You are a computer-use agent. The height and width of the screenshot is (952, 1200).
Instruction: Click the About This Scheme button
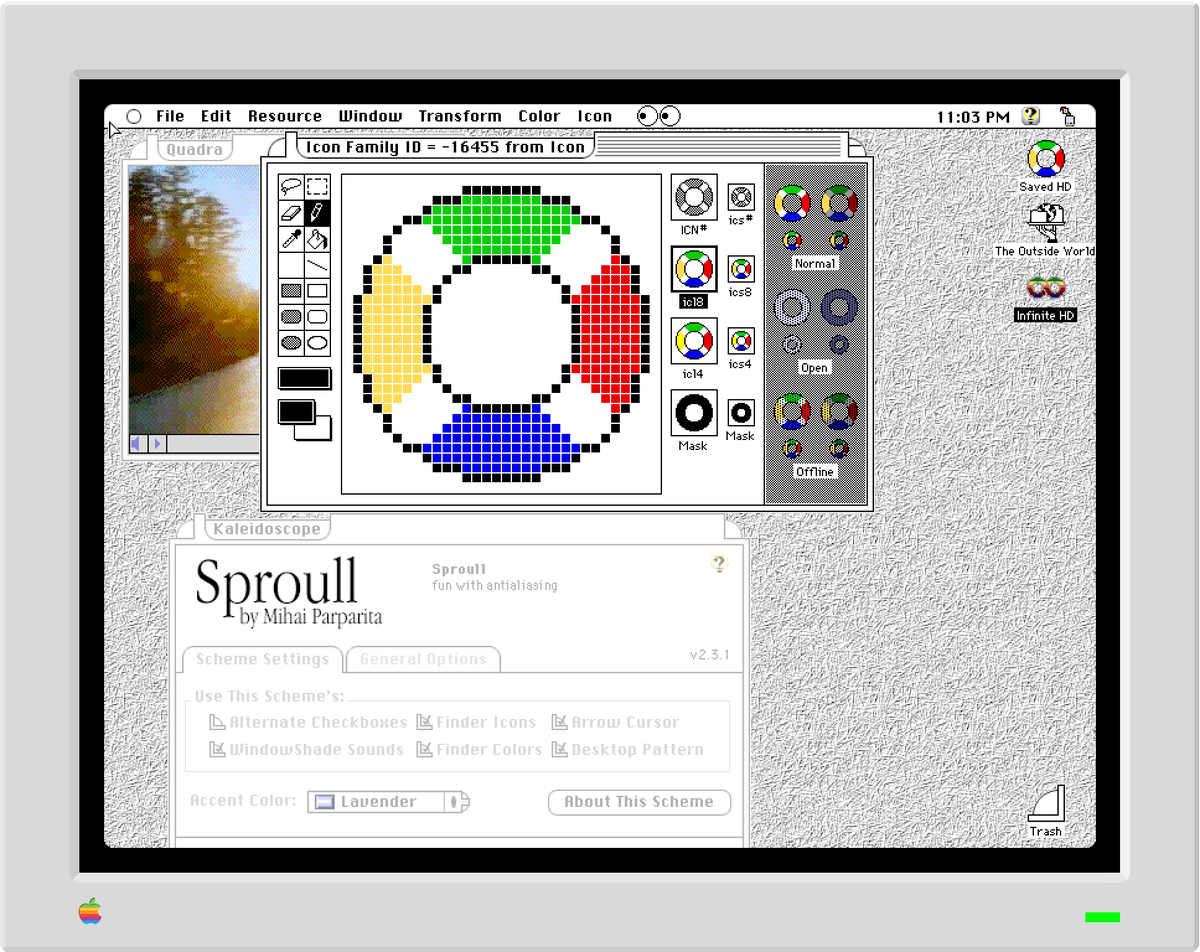[639, 802]
